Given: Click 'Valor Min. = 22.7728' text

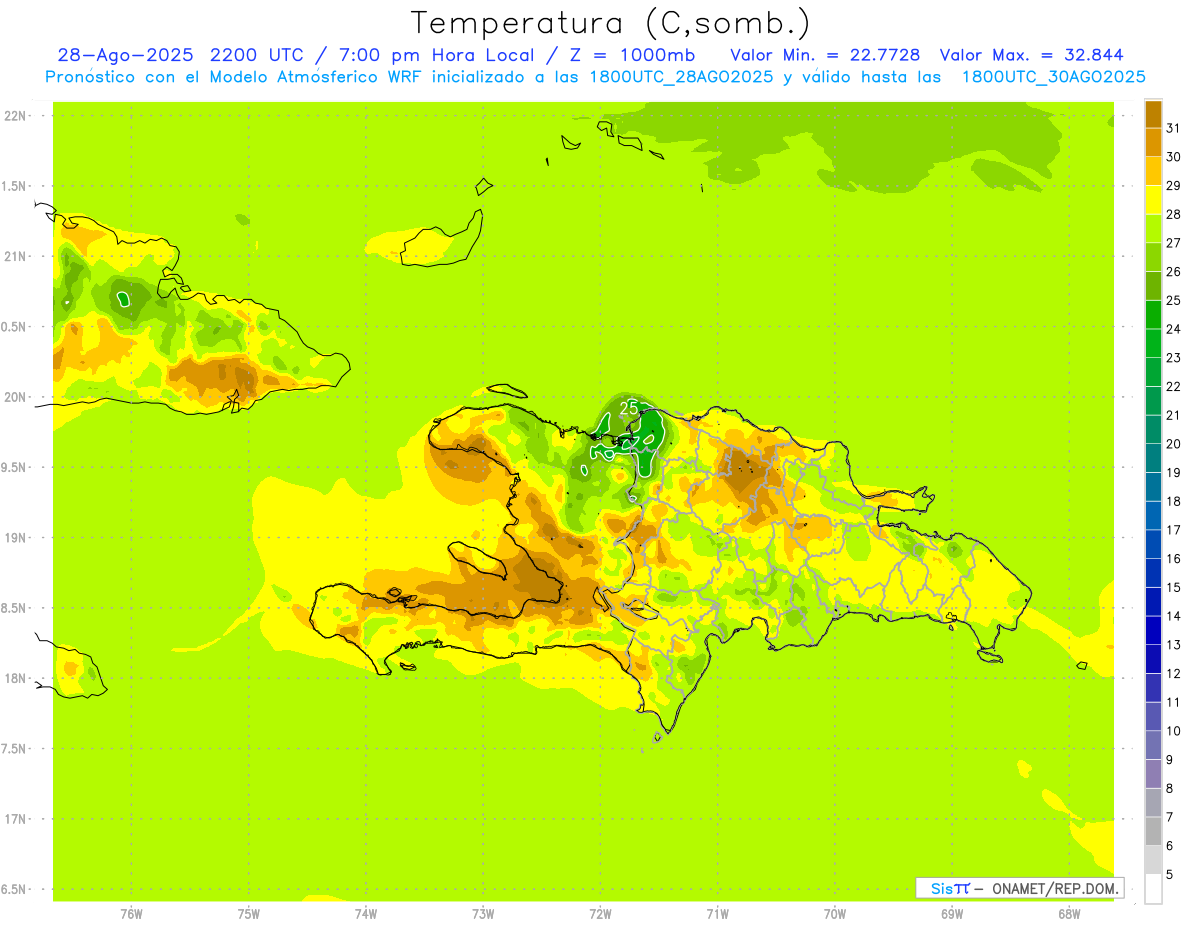Looking at the screenshot, I should tap(826, 55).
